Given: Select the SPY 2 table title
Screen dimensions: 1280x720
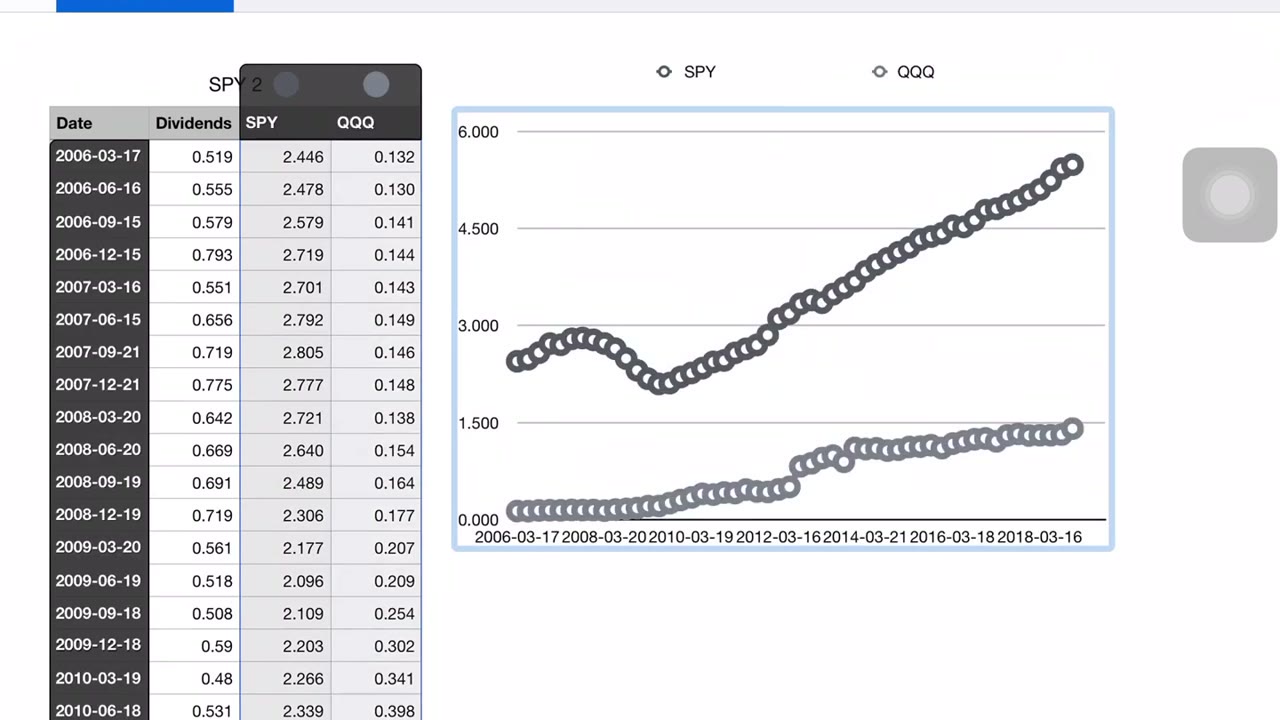Looking at the screenshot, I should (235, 85).
